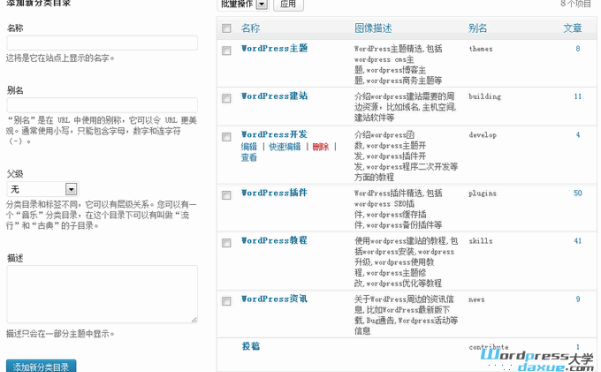Check the WordPress插件 row checkbox
The width and height of the screenshot is (601, 372).
(227, 195)
